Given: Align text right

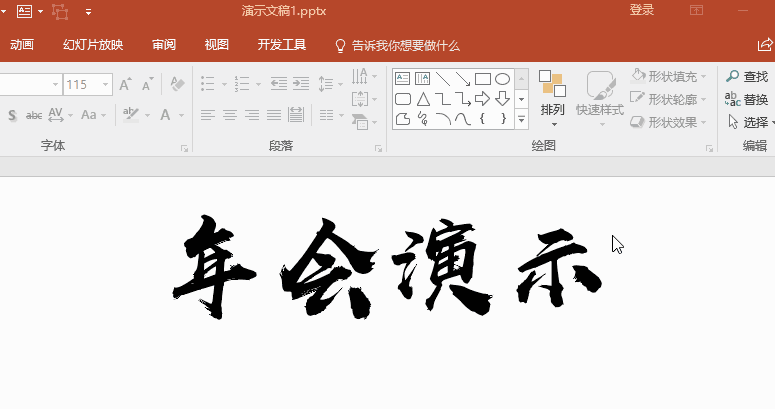Looking at the screenshot, I should point(252,116).
